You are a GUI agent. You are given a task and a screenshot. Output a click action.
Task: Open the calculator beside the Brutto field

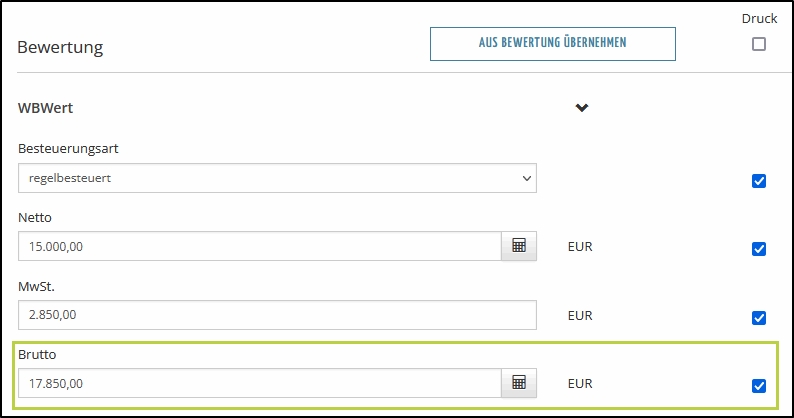[519, 383]
